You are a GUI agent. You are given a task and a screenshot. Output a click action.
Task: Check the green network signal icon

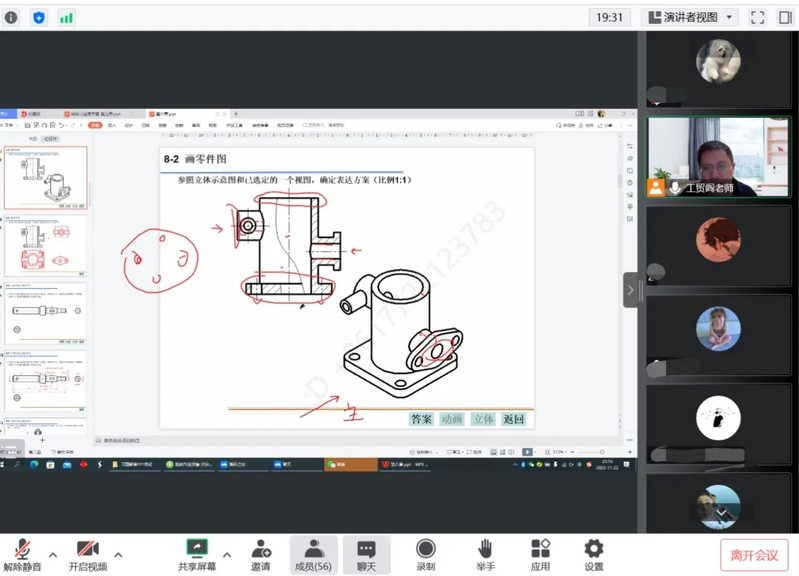[66, 17]
